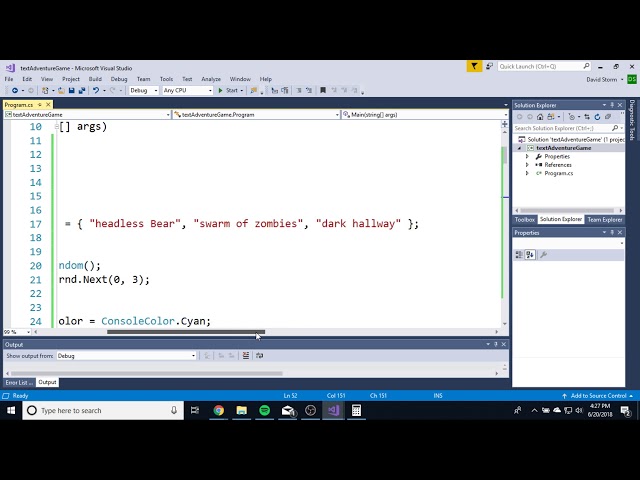This screenshot has height=480, width=640.
Task: Click the Undo arrow icon
Action: pos(96,90)
